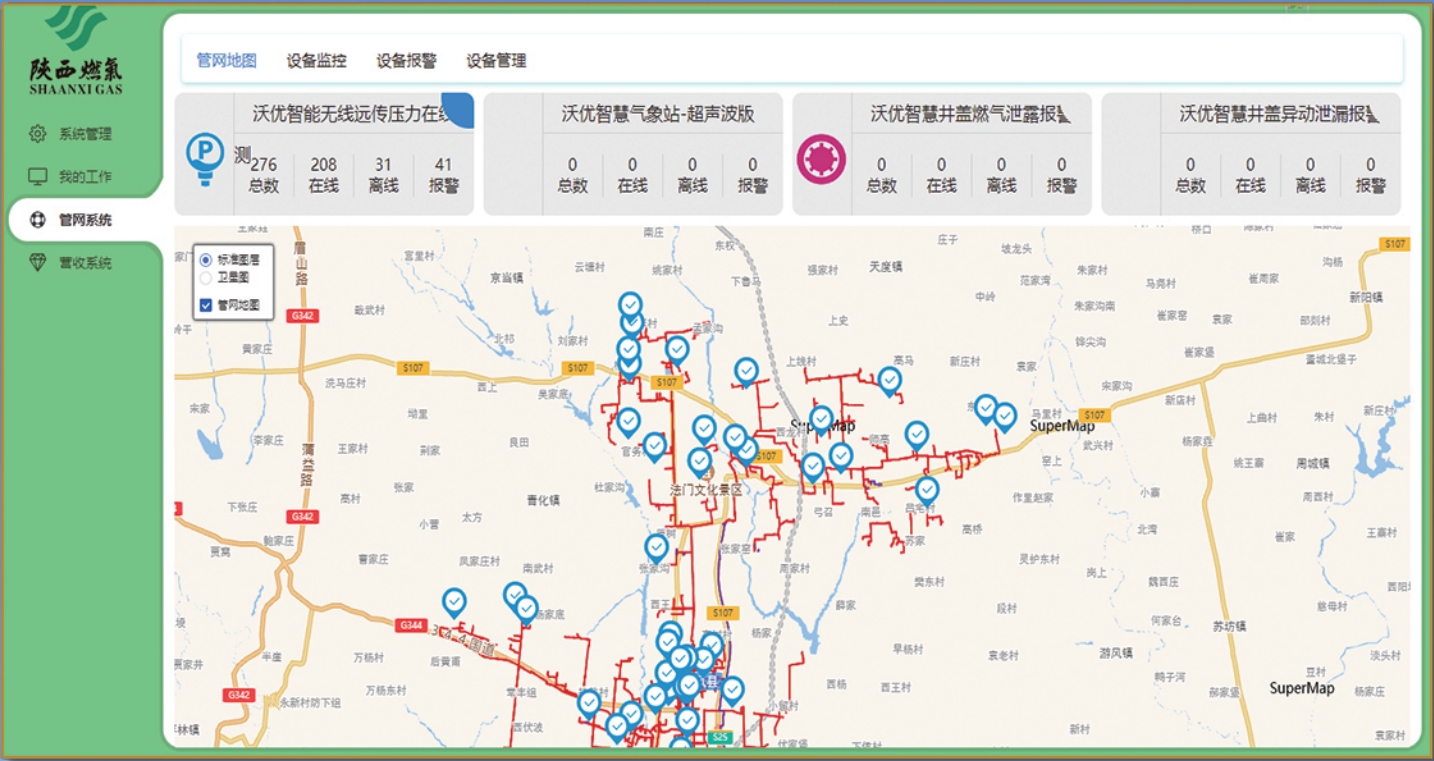The width and height of the screenshot is (1434, 761).
Task: Select the marker touching the 杨家底 label
Action: pyautogui.click(x=526, y=610)
